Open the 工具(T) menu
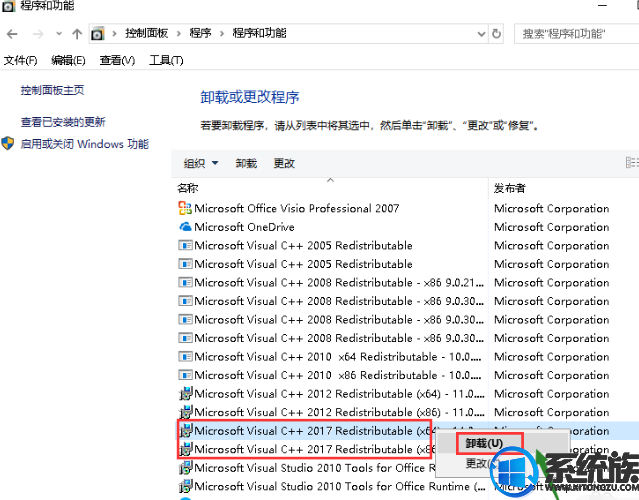Viewport: 639px width, 500px height. pyautogui.click(x=166, y=60)
